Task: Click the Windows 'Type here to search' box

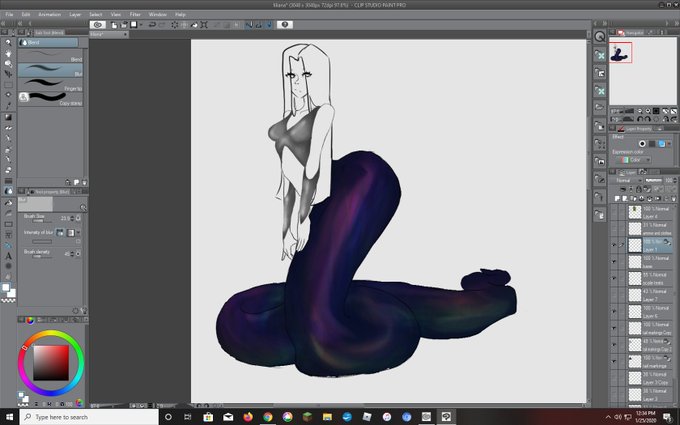Action: (x=90, y=417)
